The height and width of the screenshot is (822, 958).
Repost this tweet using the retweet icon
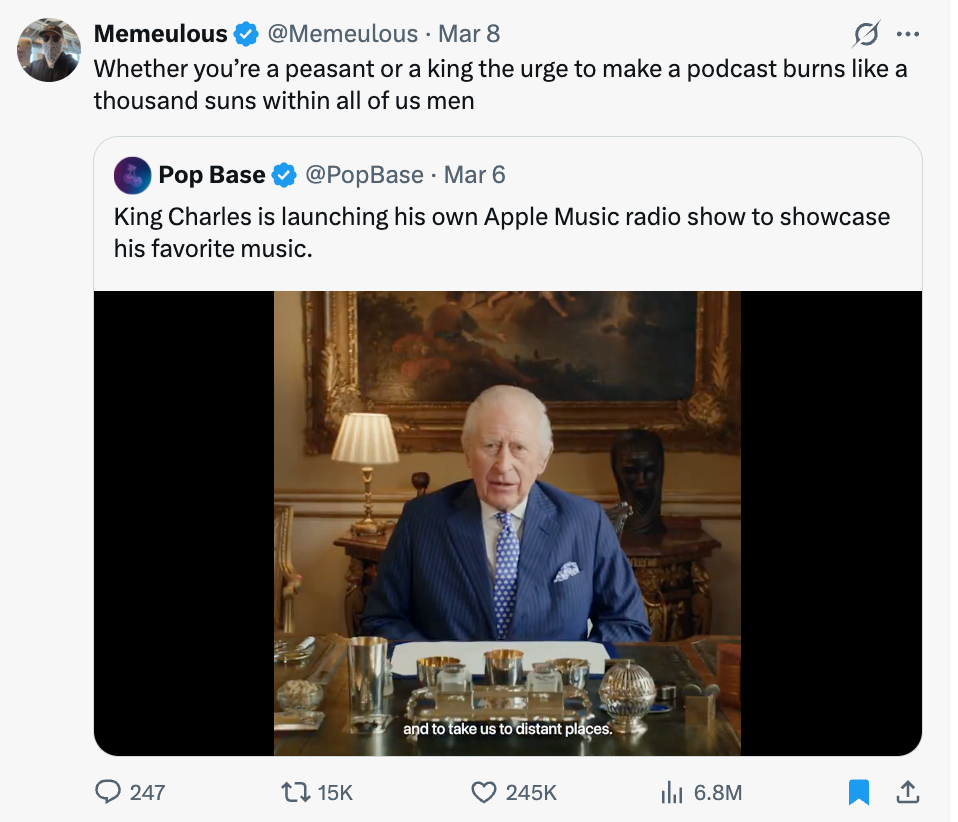[x=295, y=792]
